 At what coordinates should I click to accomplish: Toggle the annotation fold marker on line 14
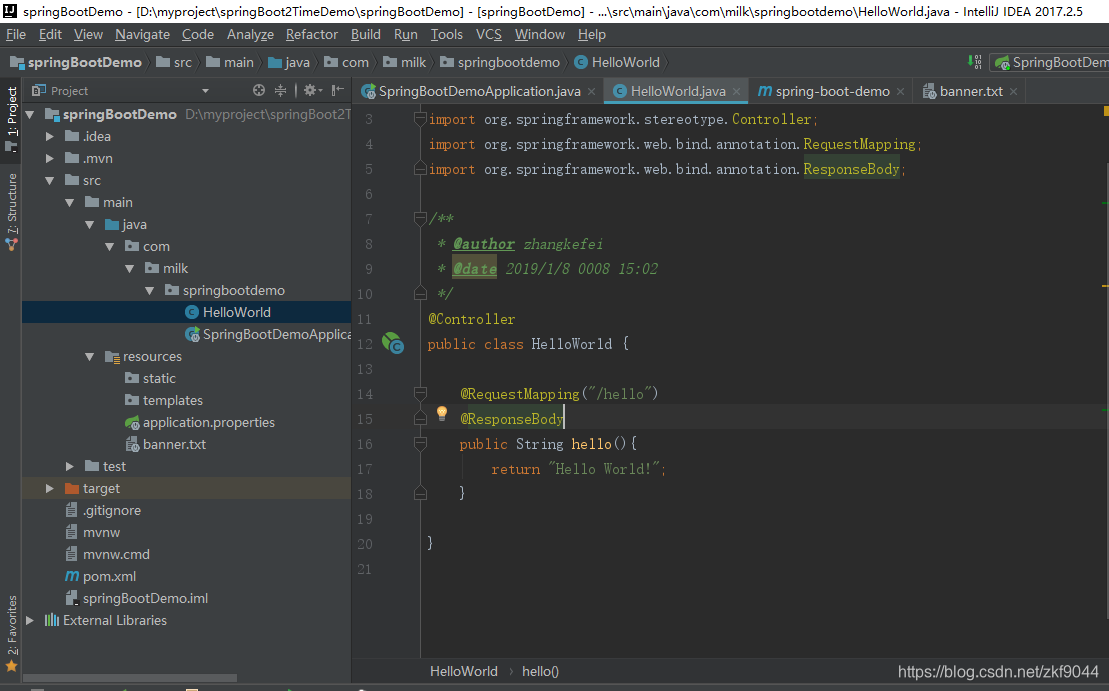click(420, 393)
